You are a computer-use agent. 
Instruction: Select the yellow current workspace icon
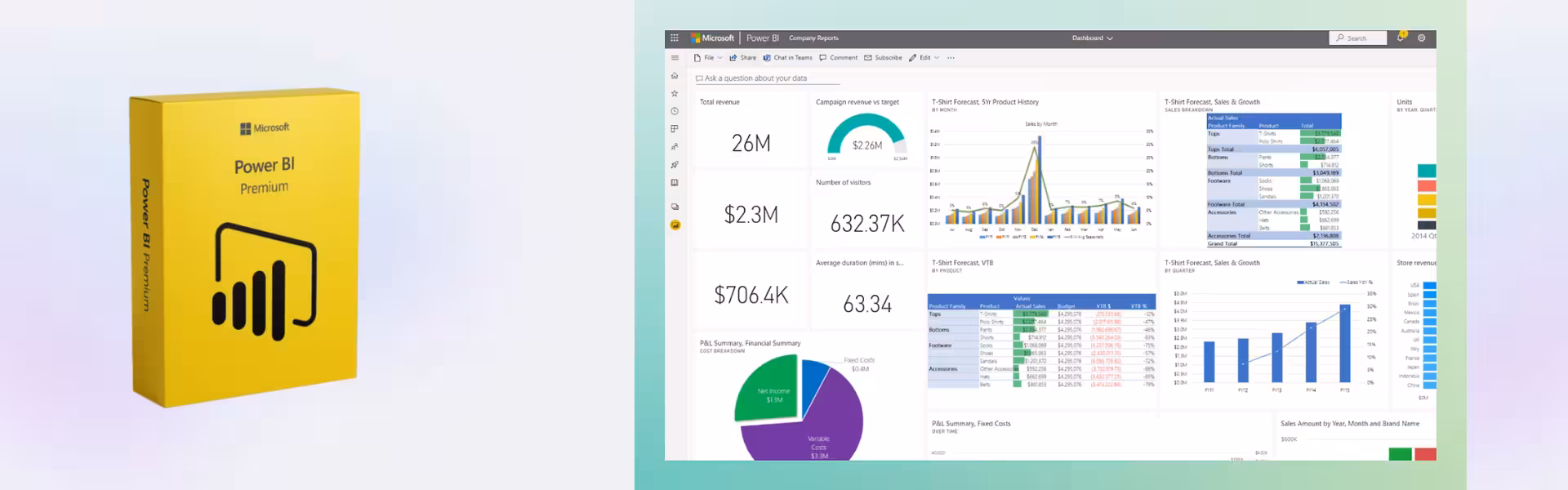click(x=675, y=225)
